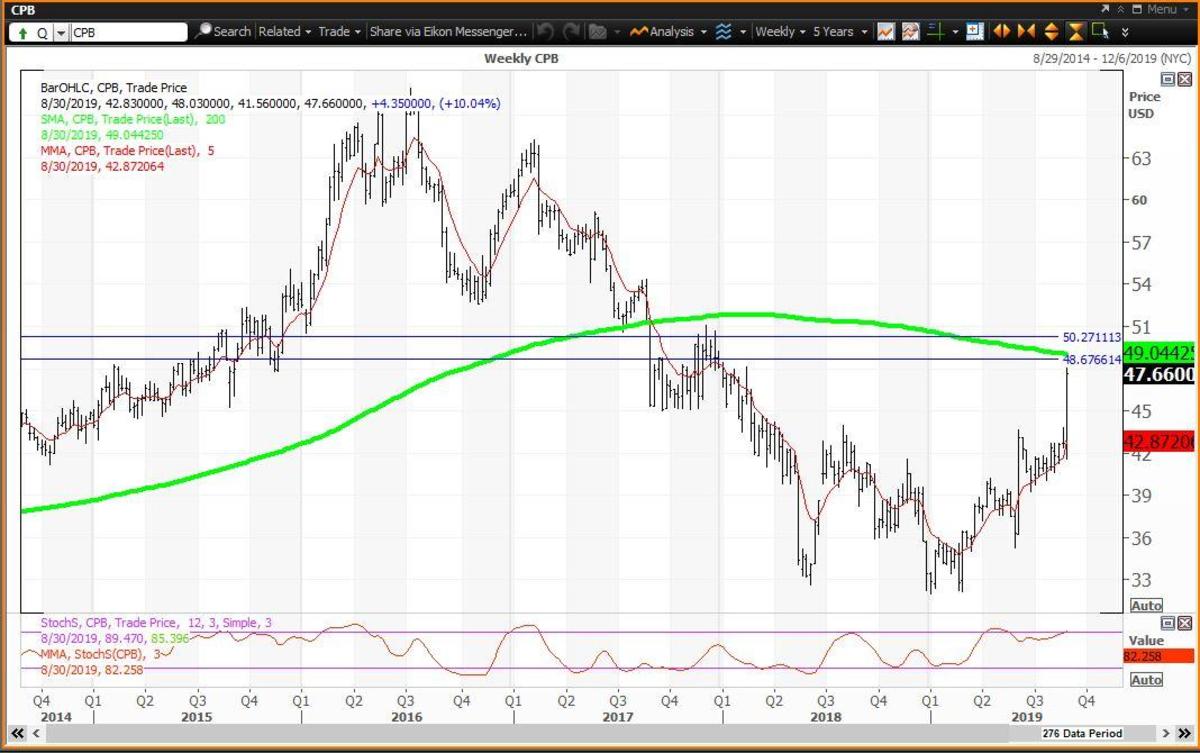Image resolution: width=1200 pixels, height=753 pixels.
Task: Click the orange horizontal compress arrows icon
Action: pos(1026,32)
